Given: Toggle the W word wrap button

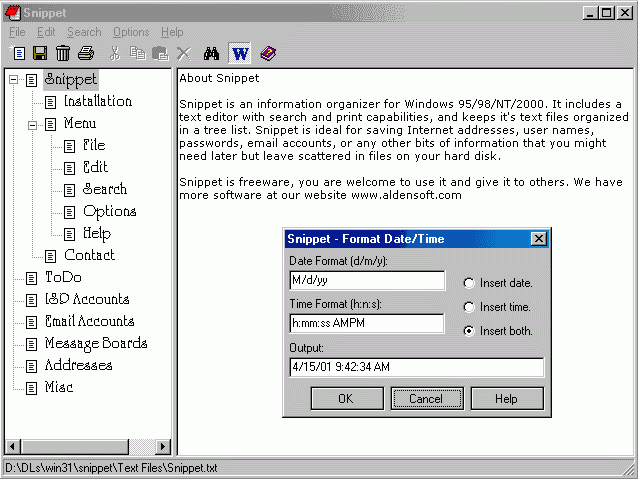Looking at the screenshot, I should click(x=240, y=53).
